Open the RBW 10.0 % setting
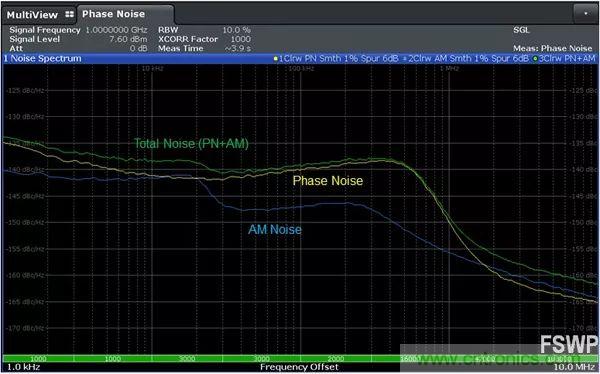The width and height of the screenshot is (600, 374). click(x=204, y=30)
